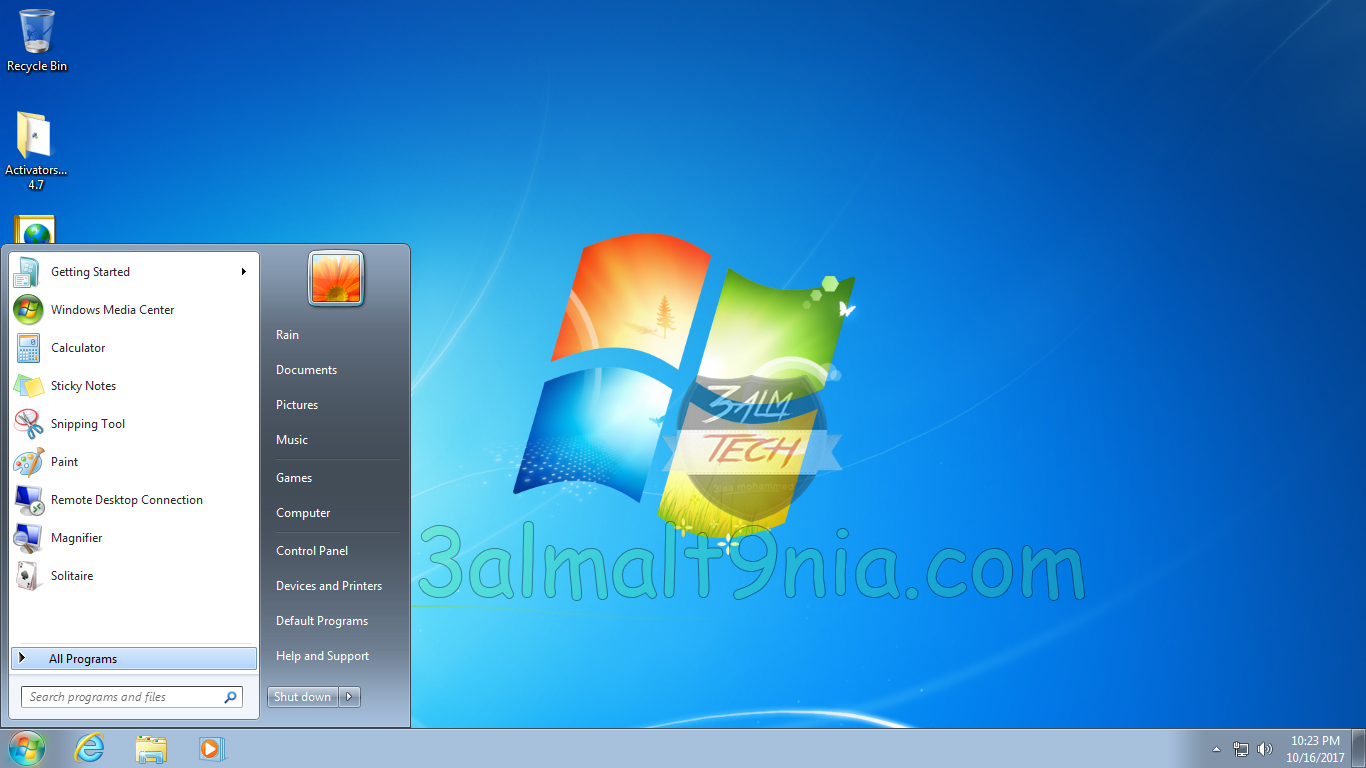Viewport: 1366px width, 768px height.
Task: Click the network tray icon
Action: click(x=1241, y=749)
